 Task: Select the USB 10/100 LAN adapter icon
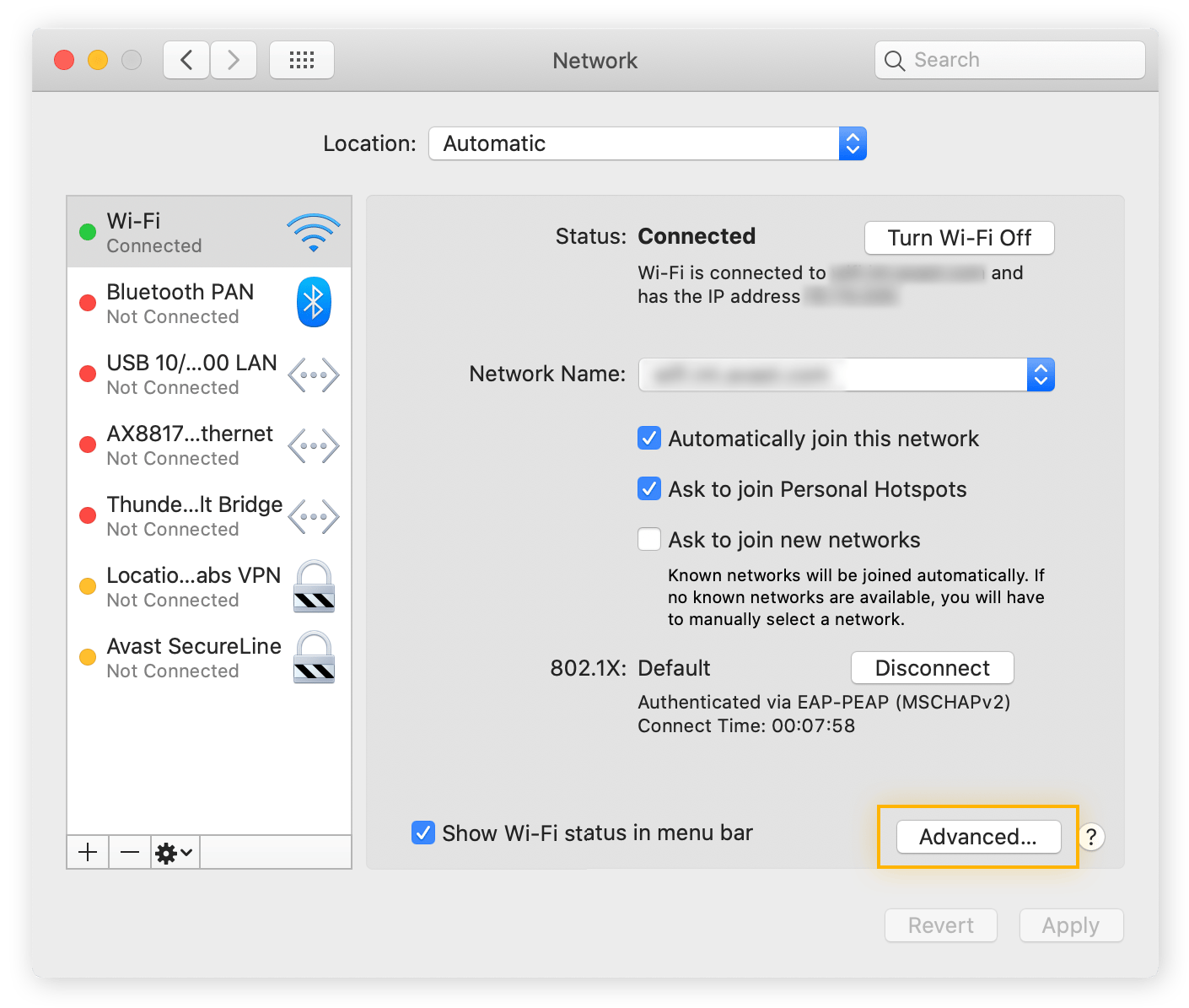(313, 374)
